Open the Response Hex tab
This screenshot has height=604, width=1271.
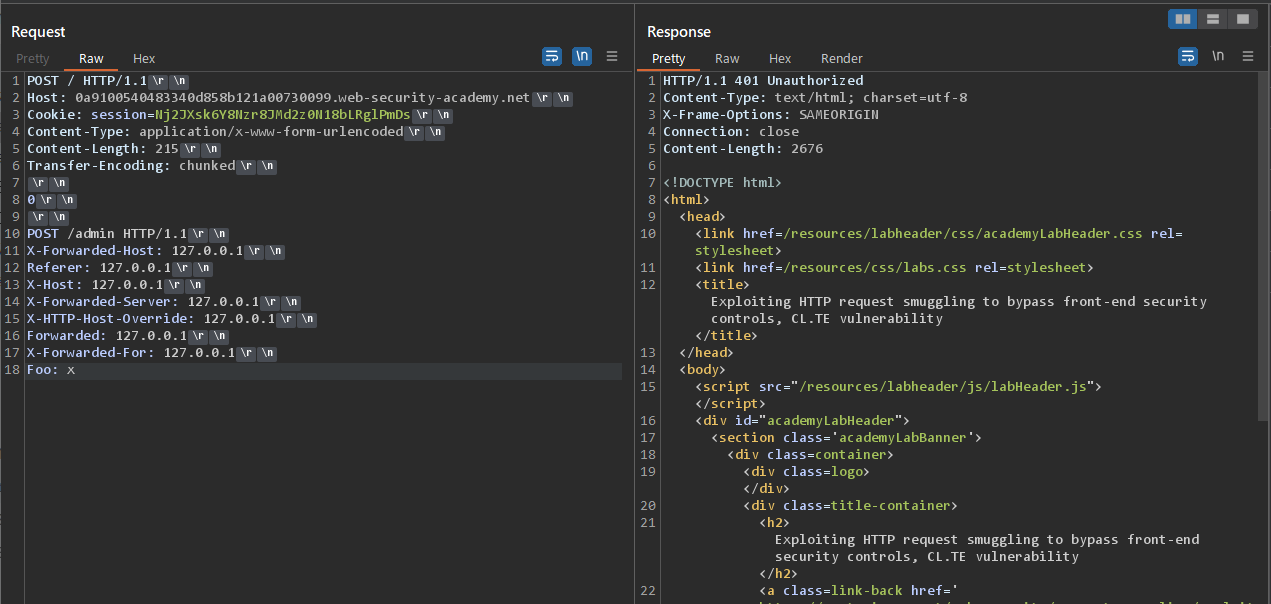point(780,59)
